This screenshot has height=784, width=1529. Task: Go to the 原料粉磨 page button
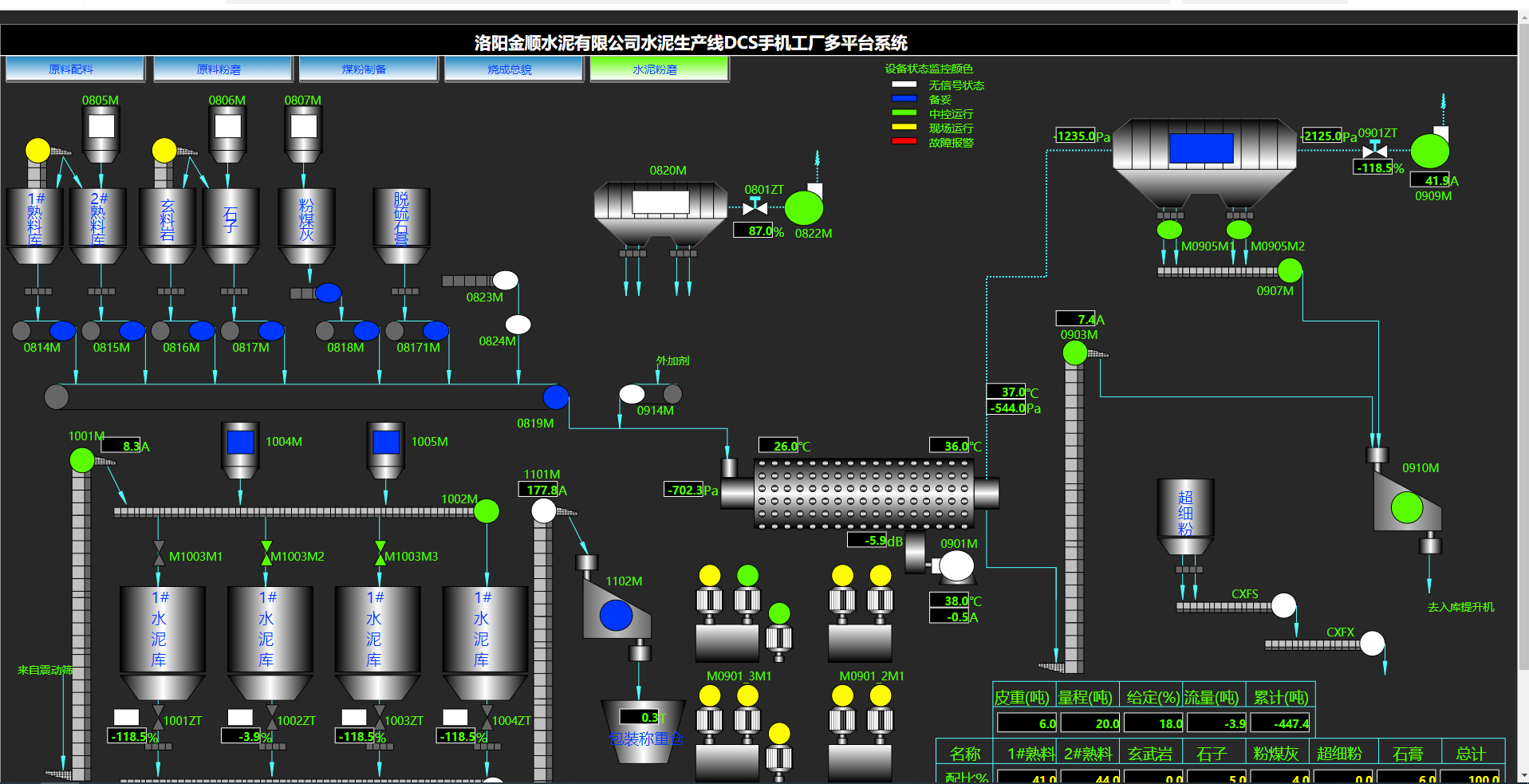click(x=222, y=69)
